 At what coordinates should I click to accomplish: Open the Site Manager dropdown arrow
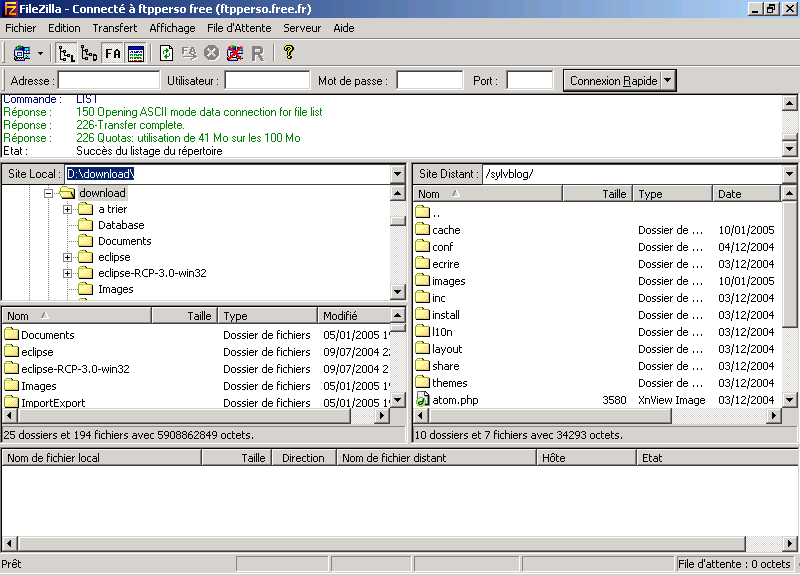pos(40,53)
